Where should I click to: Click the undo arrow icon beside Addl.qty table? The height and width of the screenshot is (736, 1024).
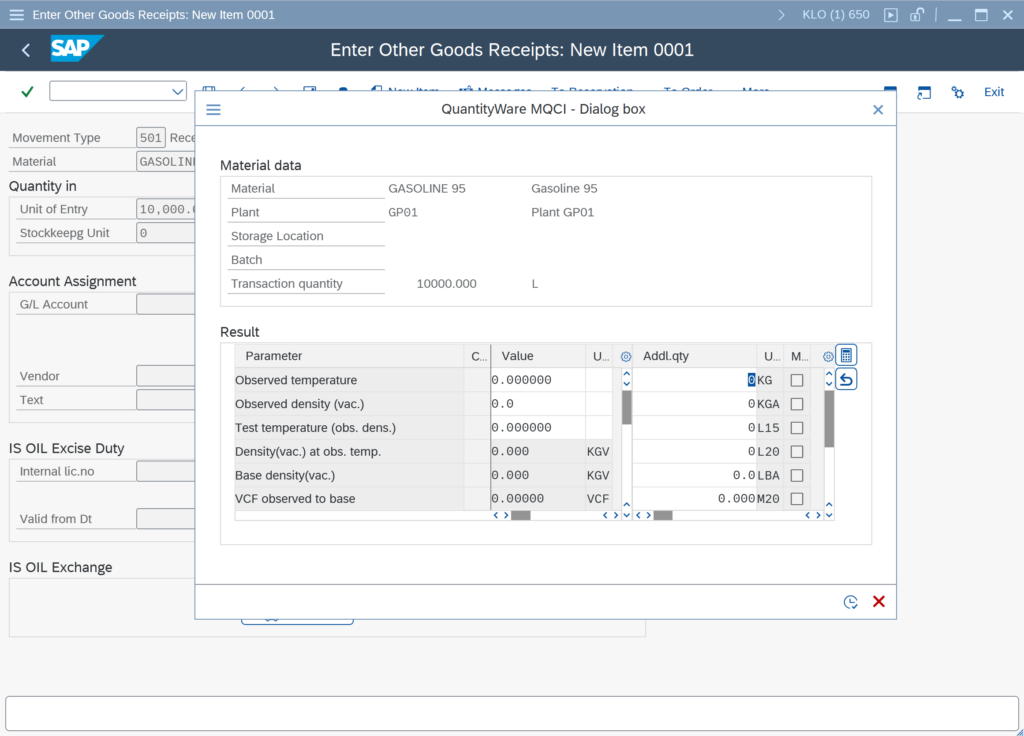pyautogui.click(x=846, y=379)
